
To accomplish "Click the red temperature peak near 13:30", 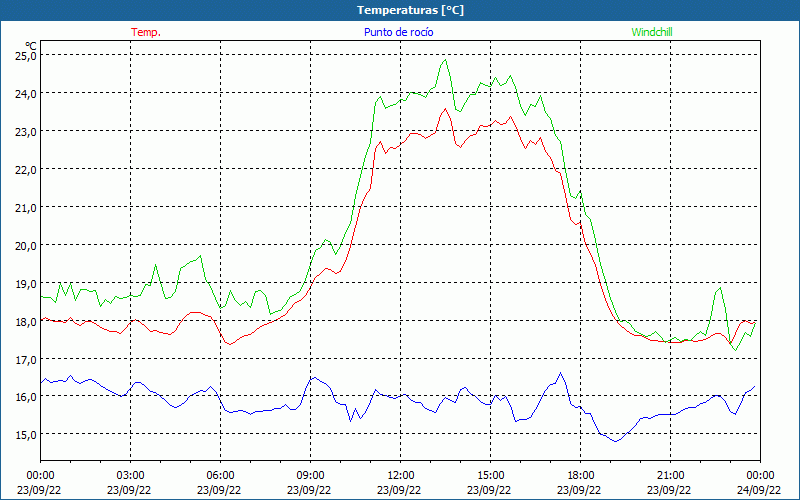I will [x=445, y=108].
